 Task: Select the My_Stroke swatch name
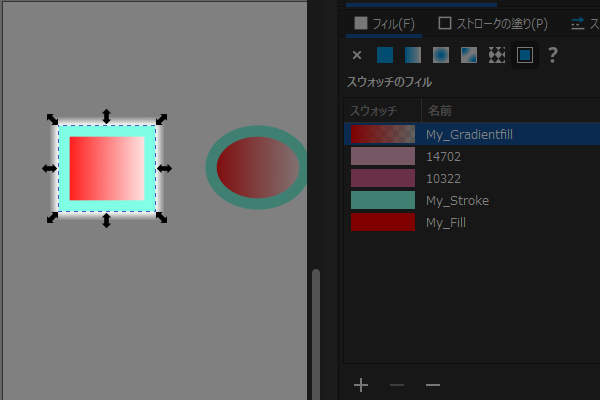pos(458,201)
